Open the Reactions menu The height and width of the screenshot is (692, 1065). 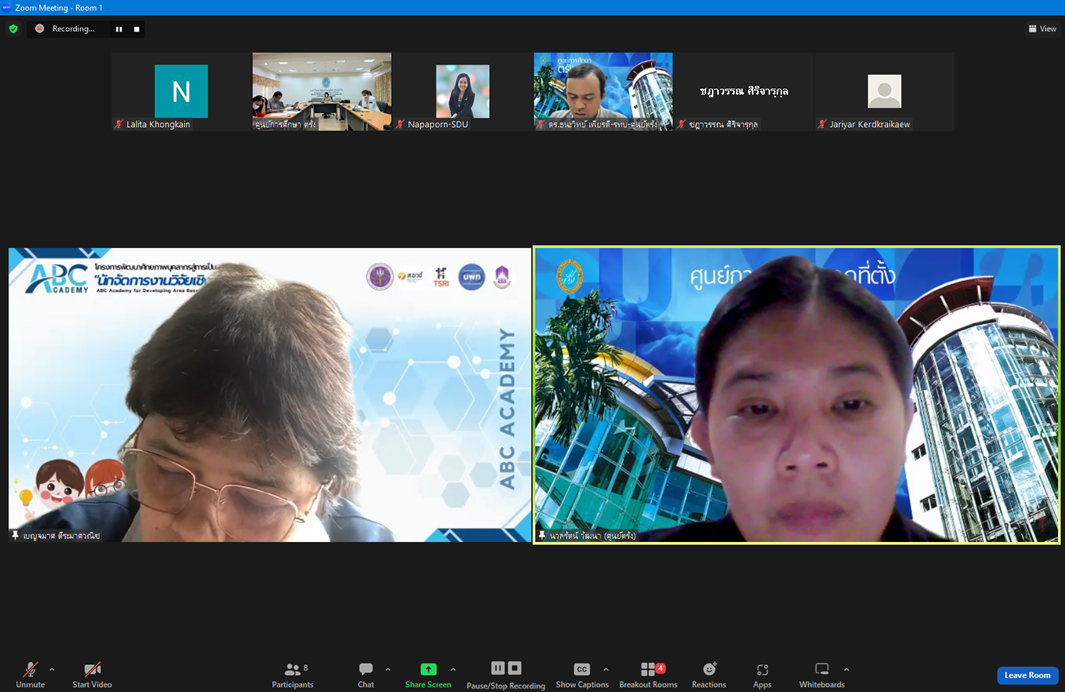tap(708, 674)
